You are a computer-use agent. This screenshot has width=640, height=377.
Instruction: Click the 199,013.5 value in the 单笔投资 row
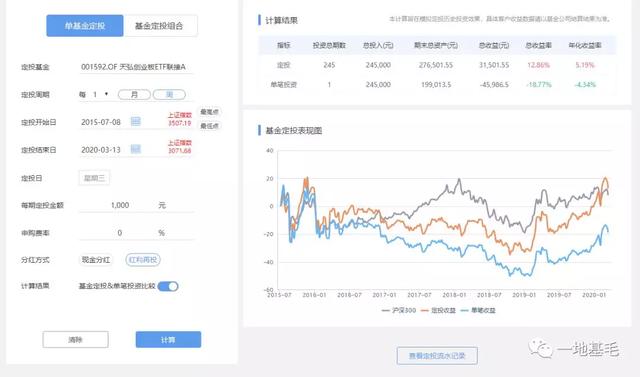coord(436,84)
